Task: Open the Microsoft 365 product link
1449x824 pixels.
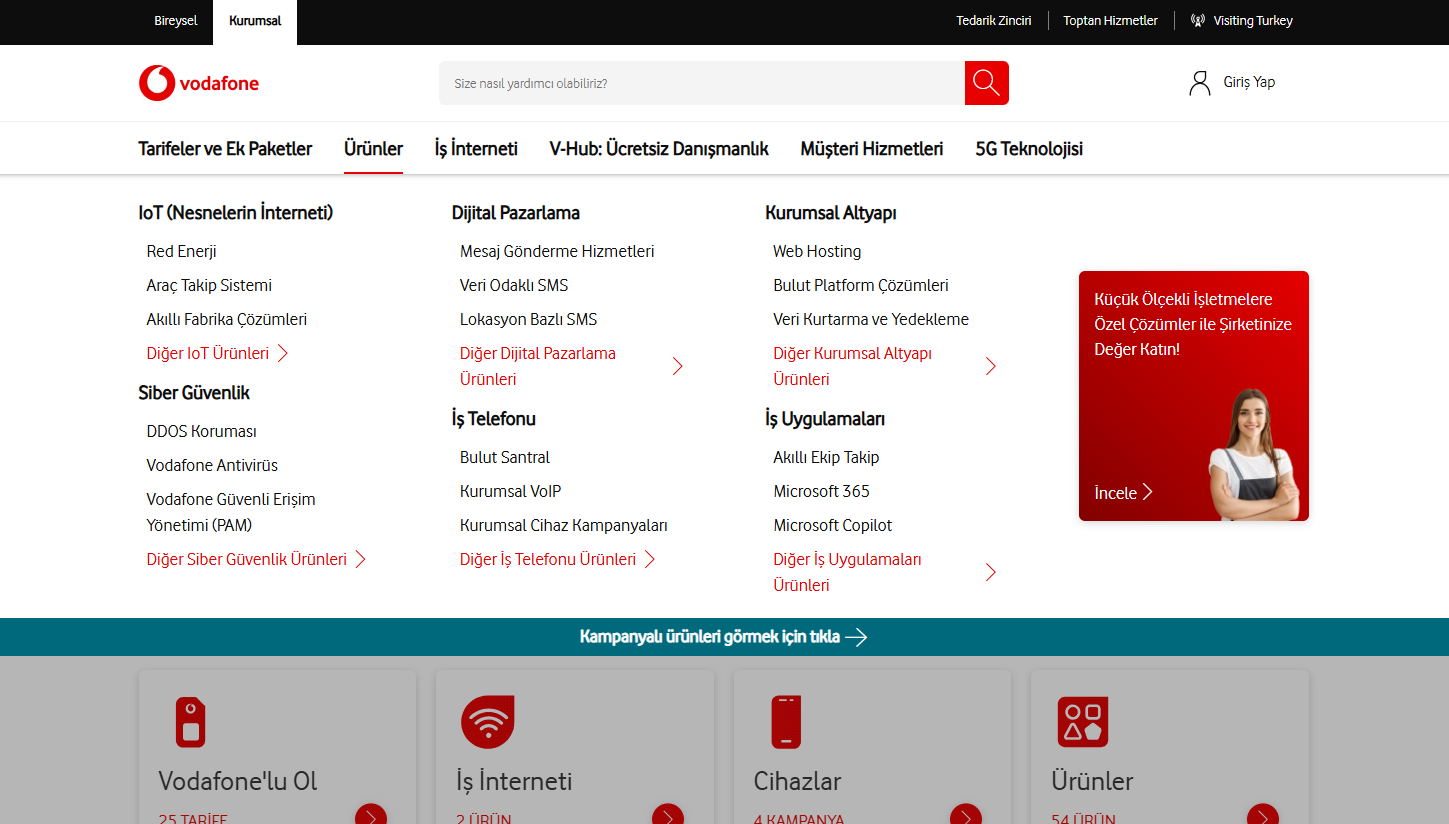Action: click(821, 491)
